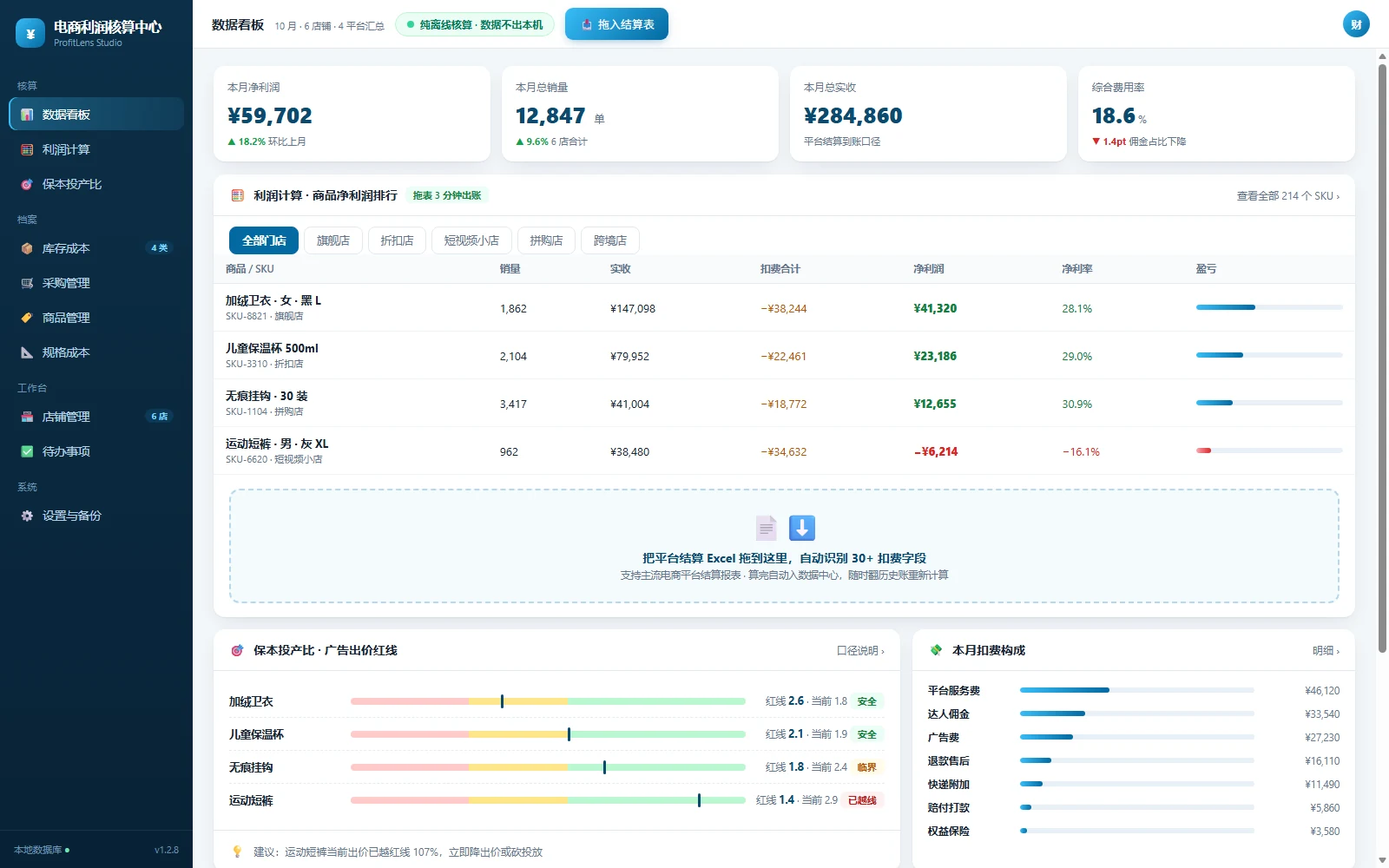
Task: Click the loss value −¥6,214
Action: [936, 451]
